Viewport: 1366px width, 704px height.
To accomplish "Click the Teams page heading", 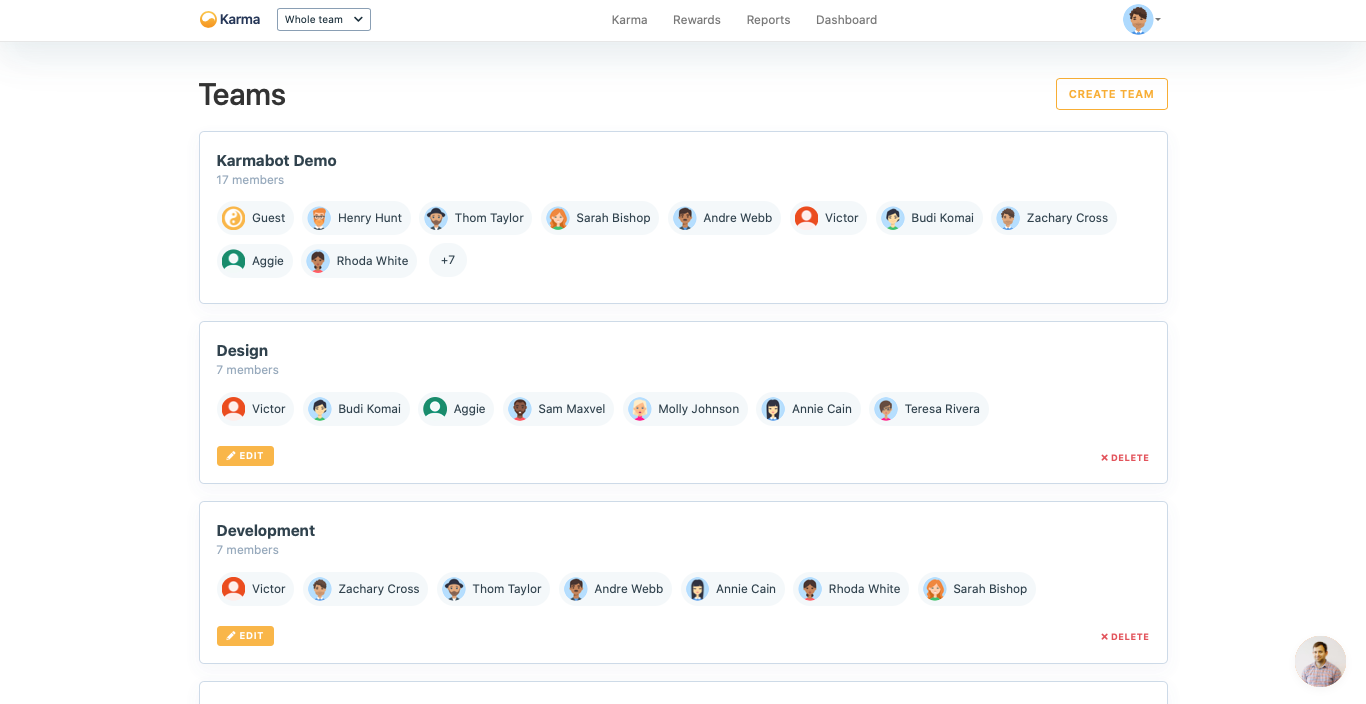I will pos(242,95).
